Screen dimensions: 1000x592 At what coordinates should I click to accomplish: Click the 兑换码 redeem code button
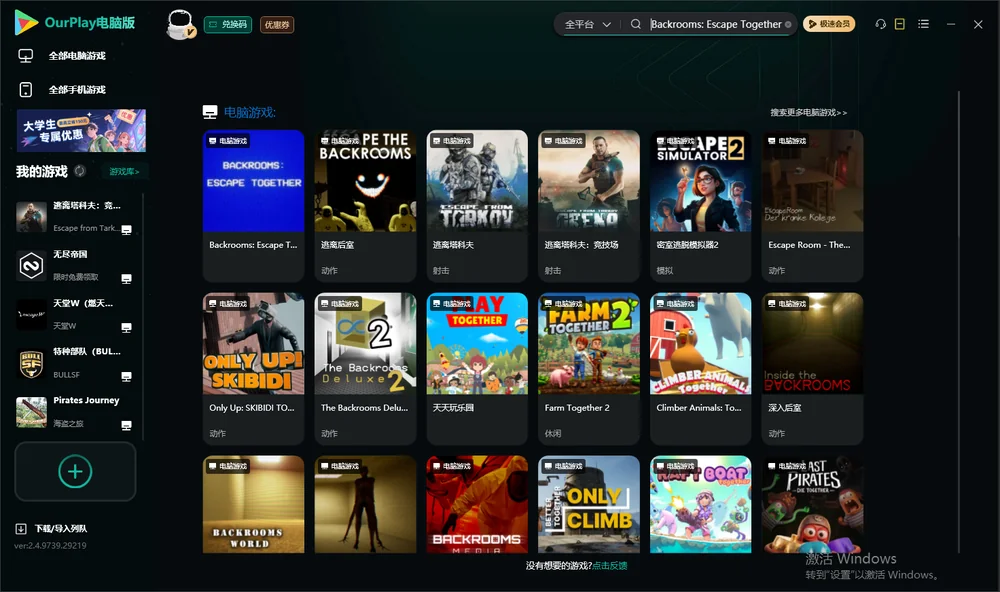pos(228,25)
